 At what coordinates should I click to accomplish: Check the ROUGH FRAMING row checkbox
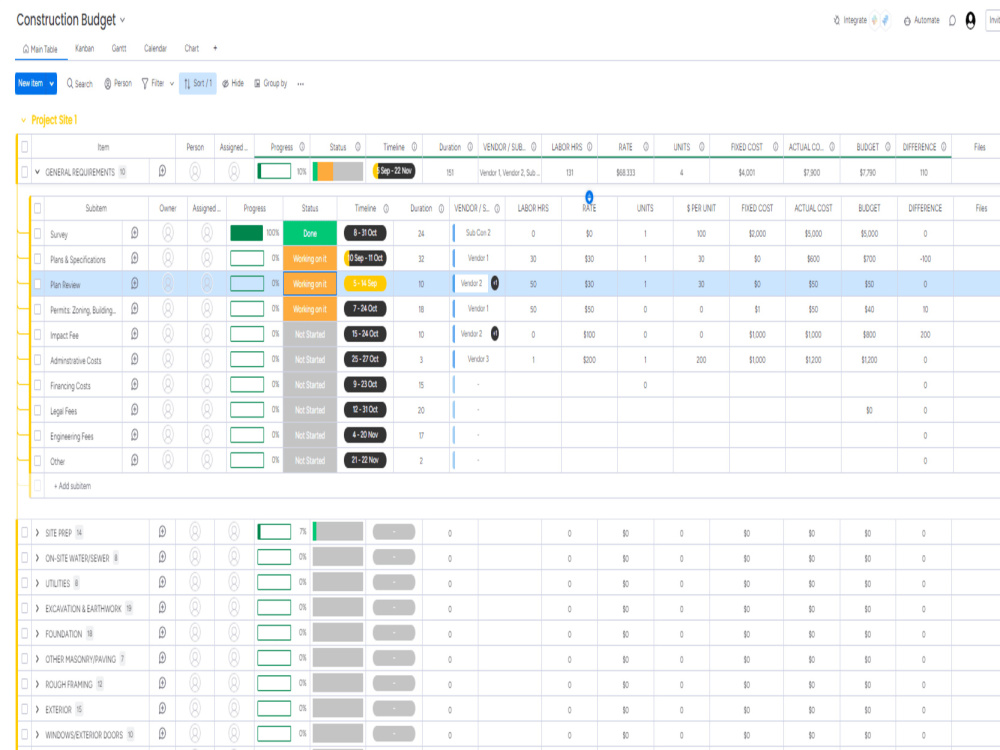(x=25, y=684)
